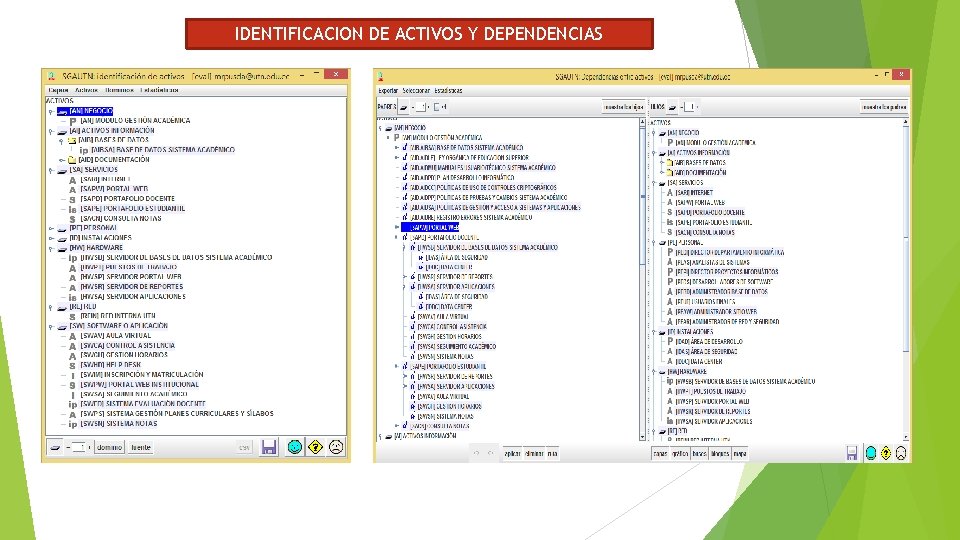Click the app icon in identificación de activos title bar
Screen dimensions: 960x540
coord(51,77)
